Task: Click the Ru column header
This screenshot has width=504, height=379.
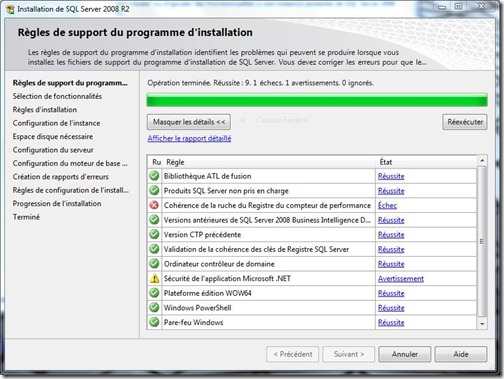Action: (x=156, y=162)
